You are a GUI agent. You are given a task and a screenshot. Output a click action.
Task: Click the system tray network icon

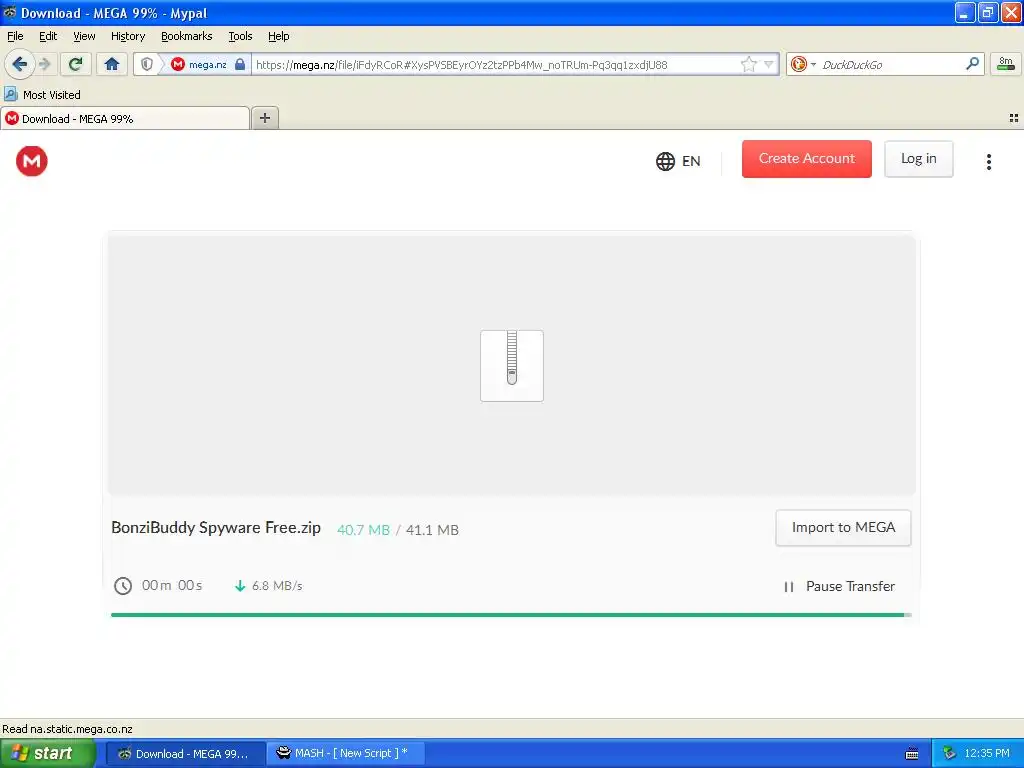point(950,754)
